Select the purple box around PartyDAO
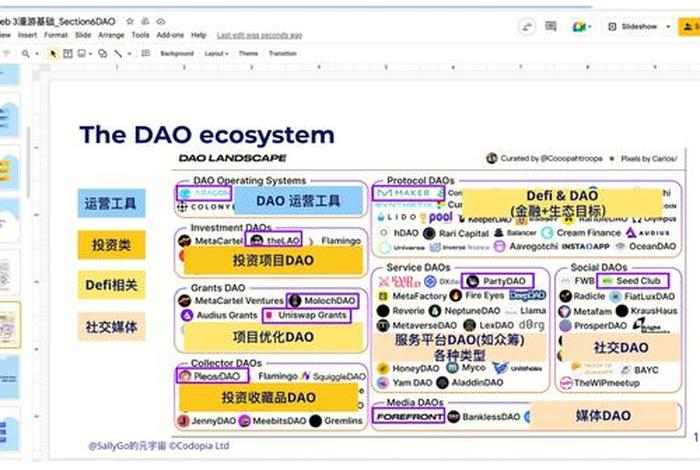The height and width of the screenshot is (470, 700). [497, 281]
